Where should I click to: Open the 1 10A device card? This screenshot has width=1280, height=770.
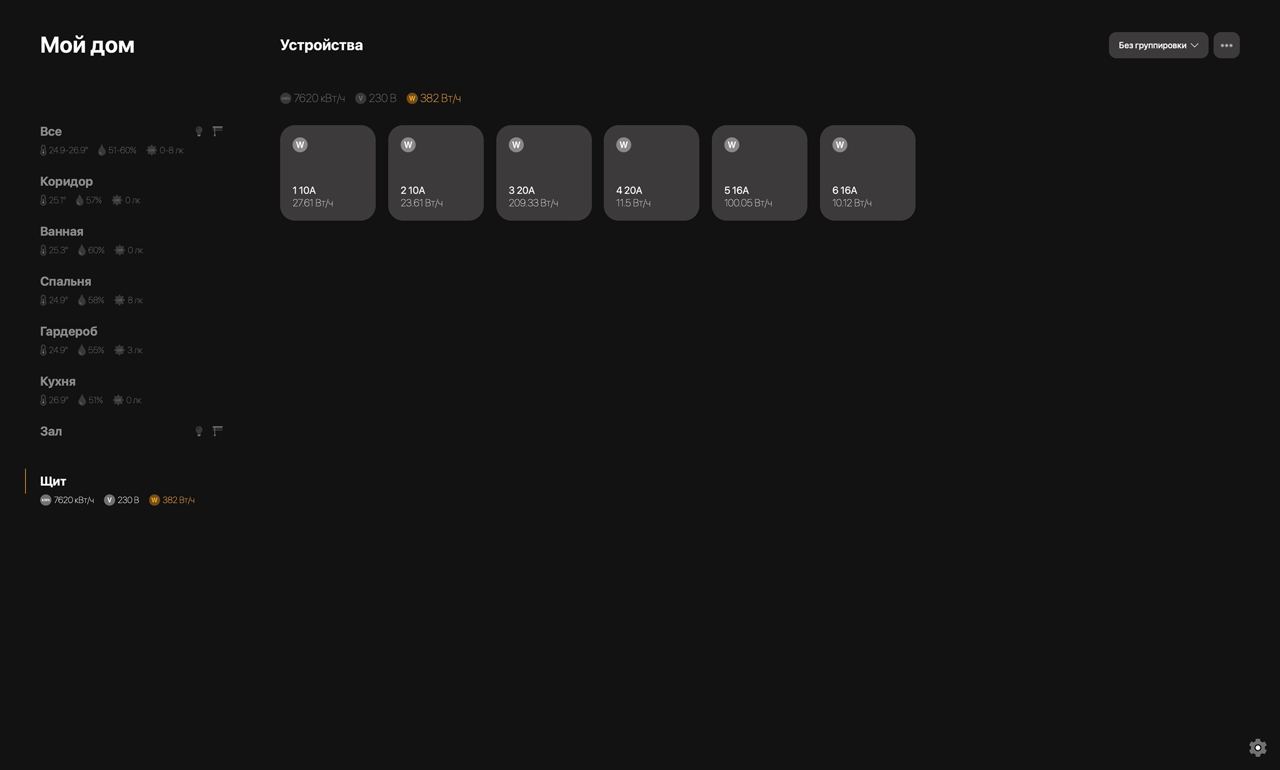(x=328, y=173)
